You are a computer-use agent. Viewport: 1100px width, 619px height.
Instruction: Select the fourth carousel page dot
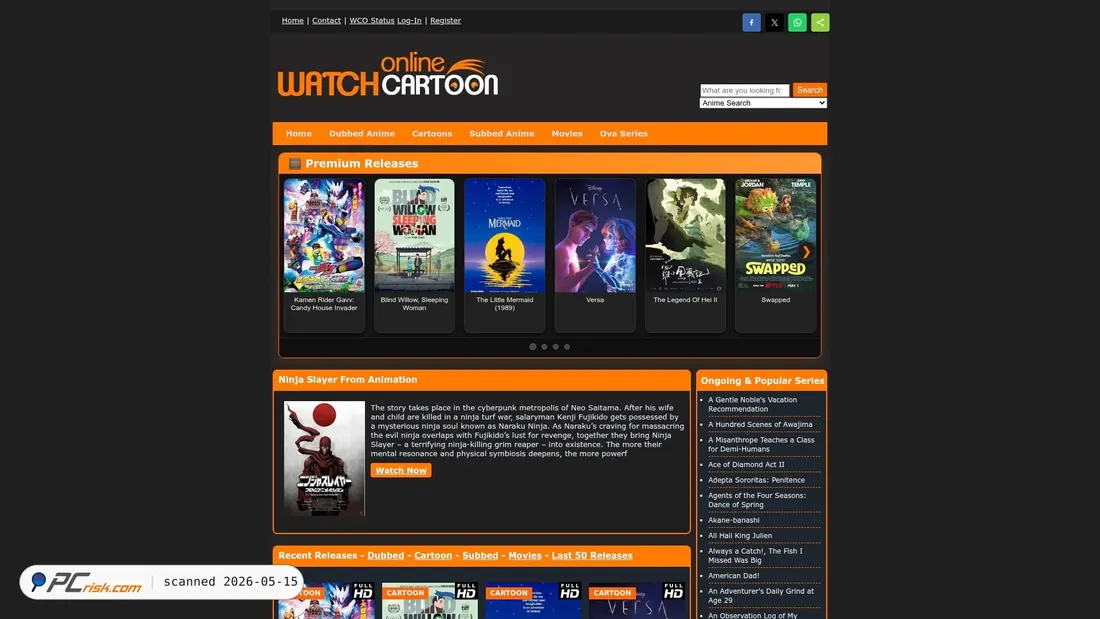click(x=567, y=347)
